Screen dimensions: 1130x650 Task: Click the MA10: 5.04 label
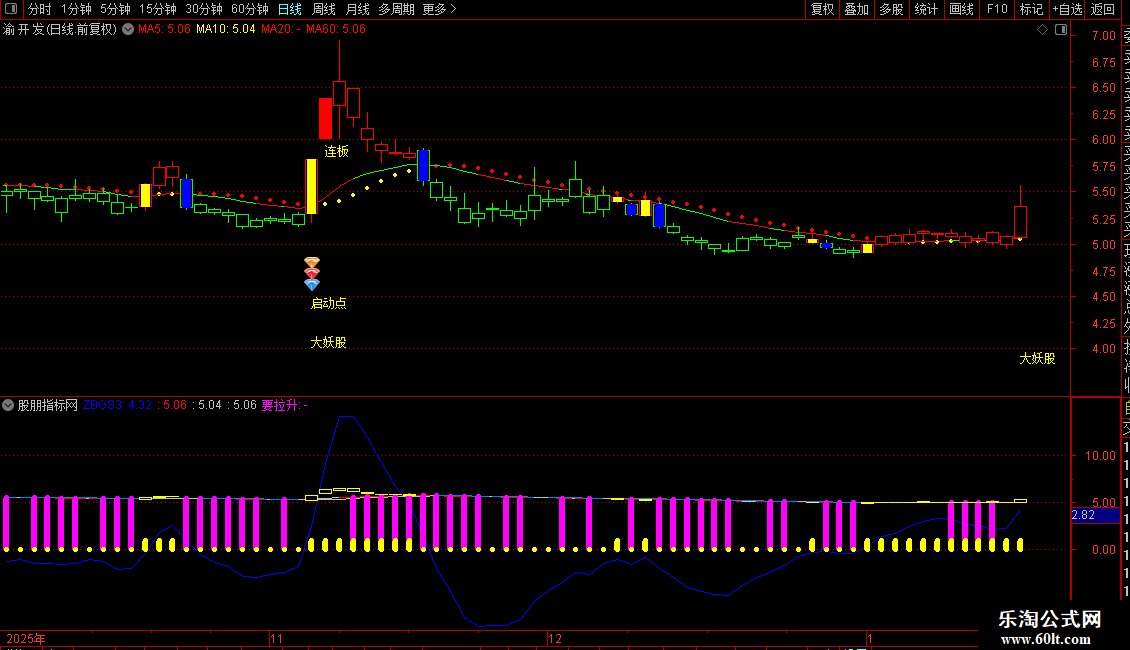tap(226, 29)
